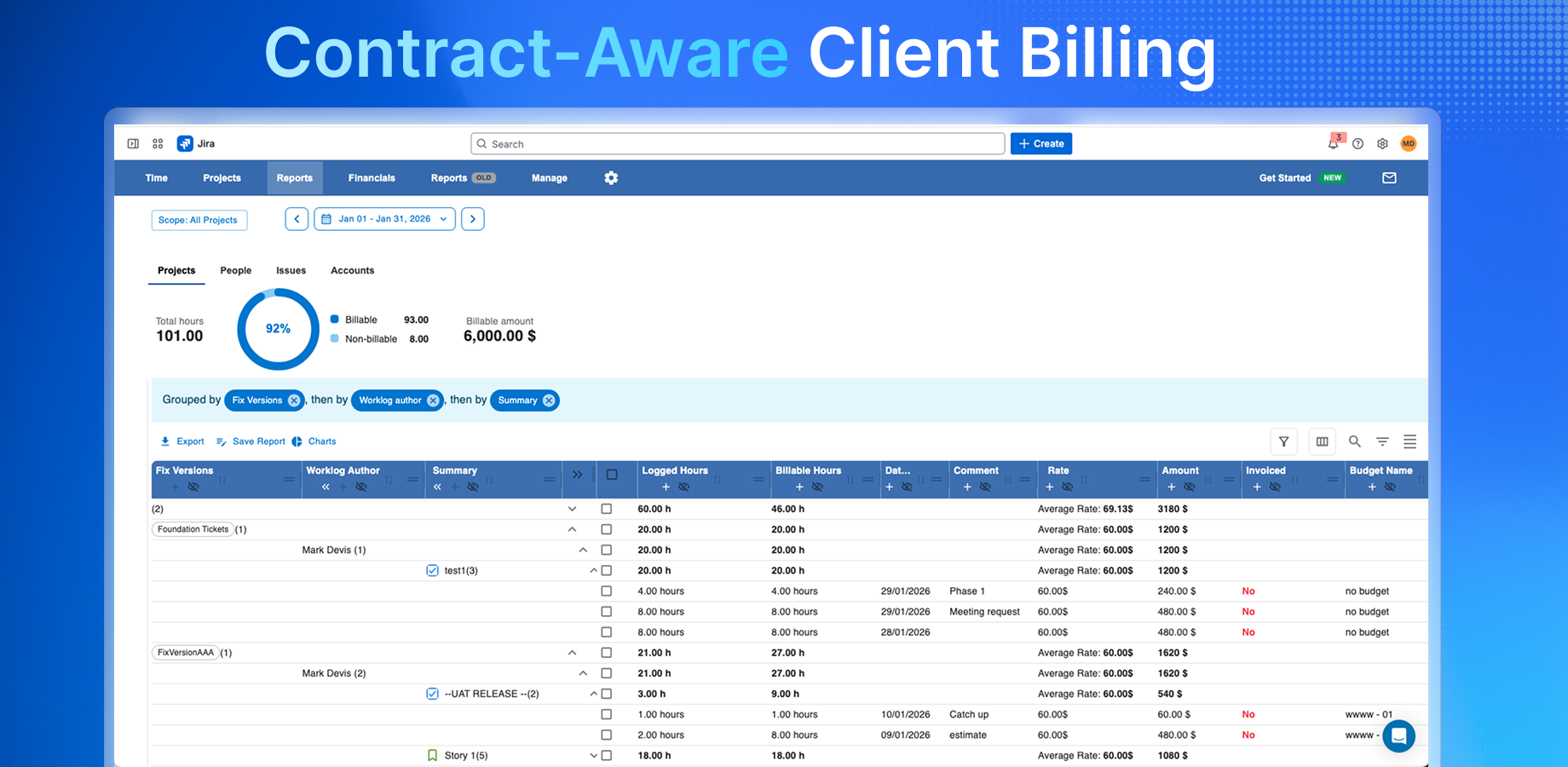Open the search icon above the report table

coord(1355,441)
